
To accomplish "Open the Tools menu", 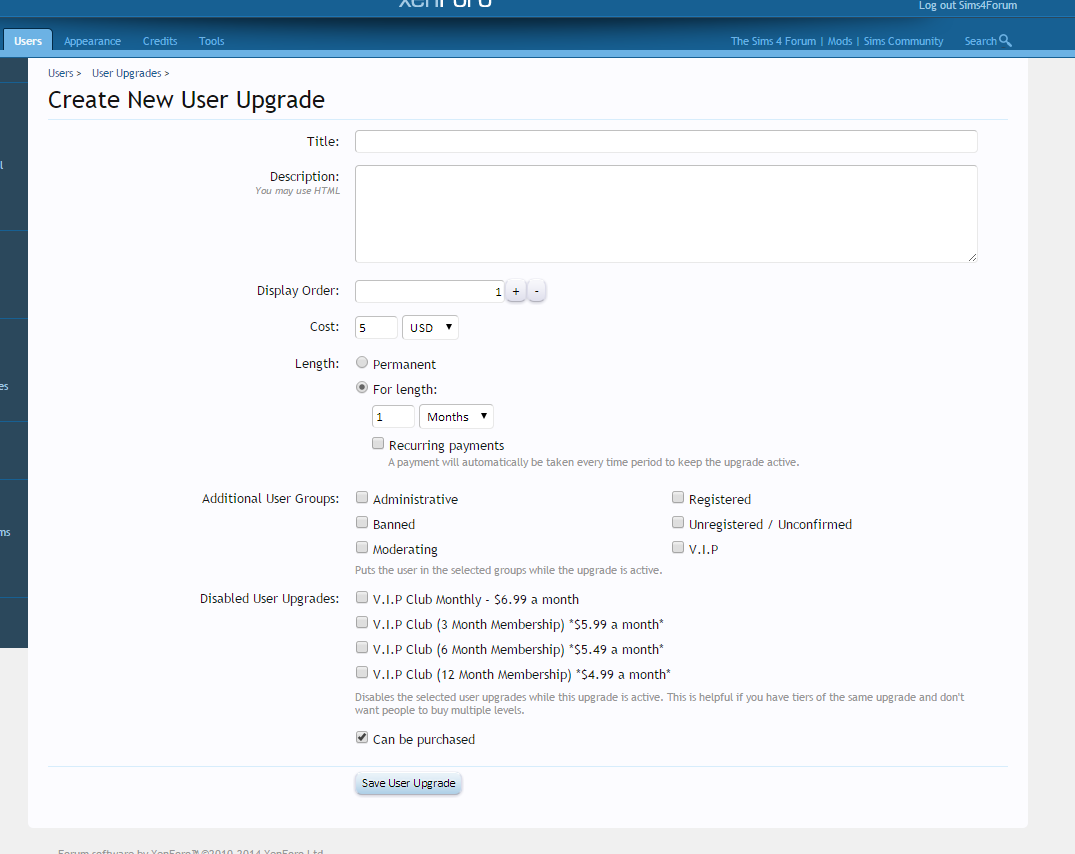I will pyautogui.click(x=211, y=41).
